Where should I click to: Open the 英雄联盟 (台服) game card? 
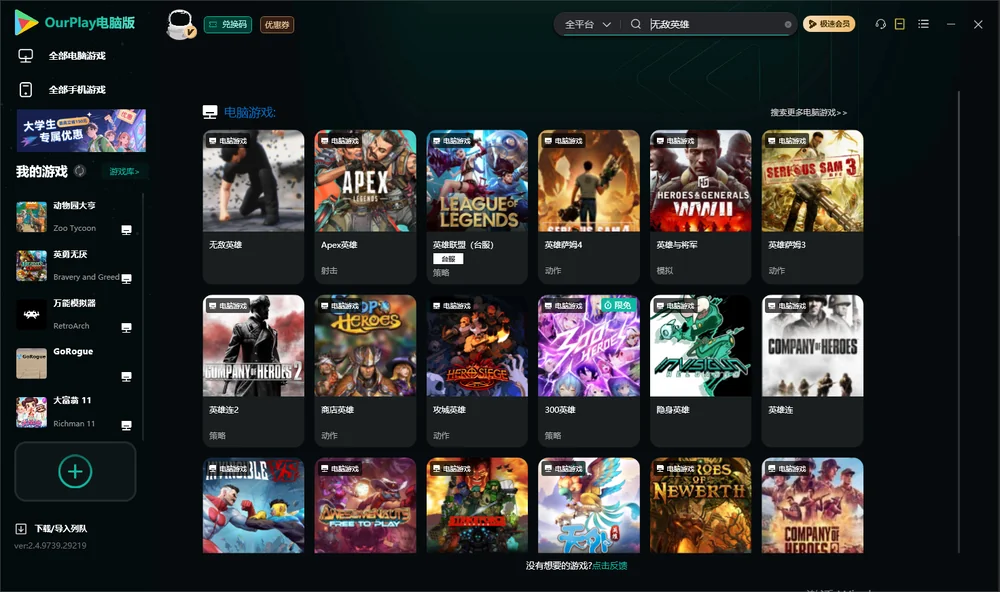(477, 207)
